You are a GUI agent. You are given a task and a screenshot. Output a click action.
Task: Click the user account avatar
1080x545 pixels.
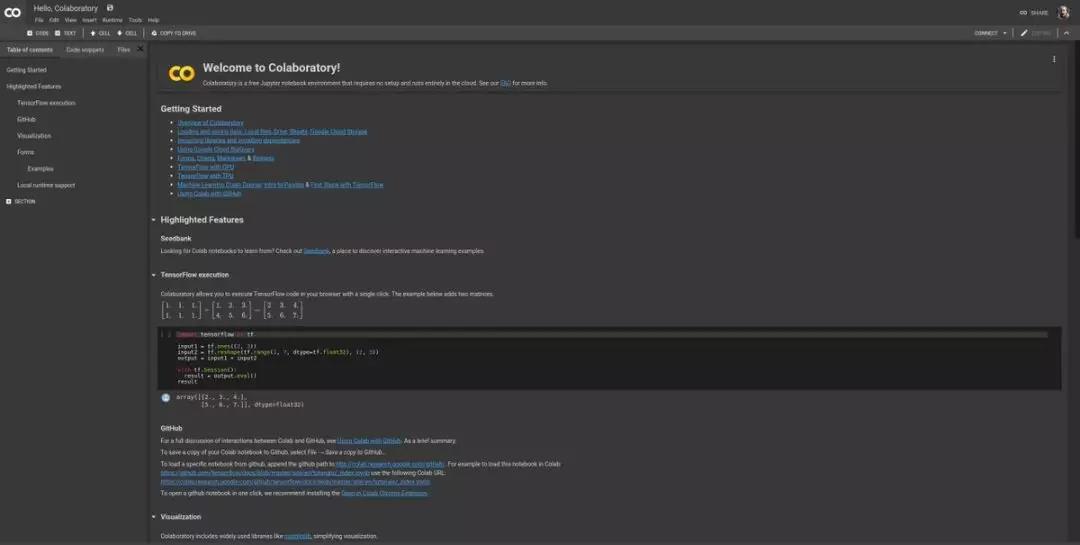[1063, 12]
